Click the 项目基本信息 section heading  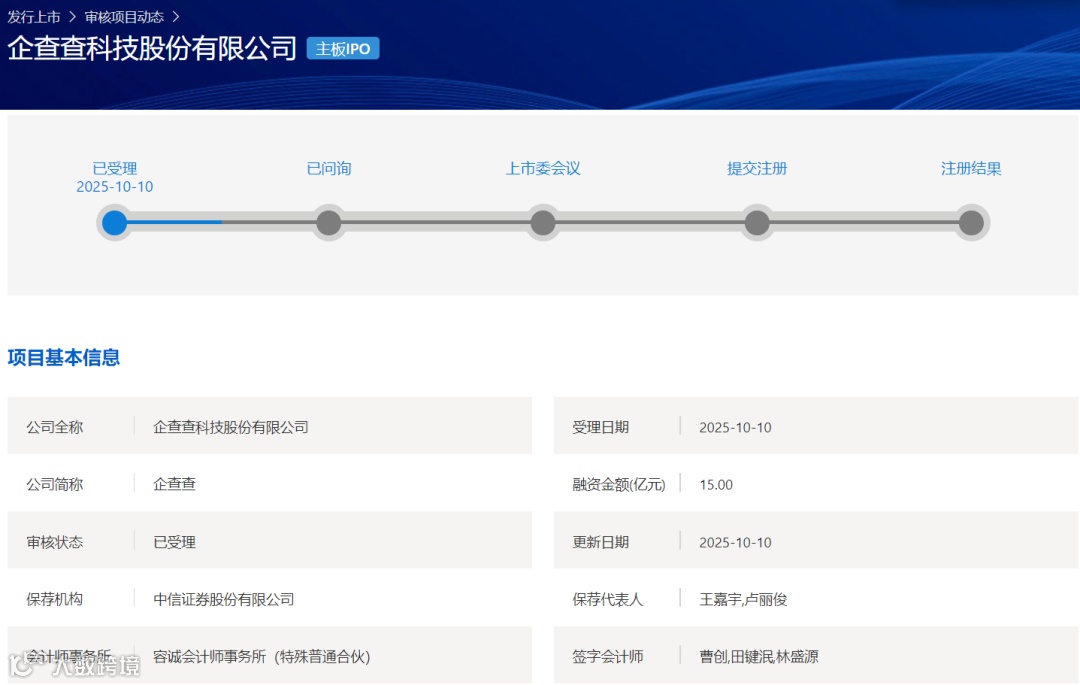click(64, 357)
